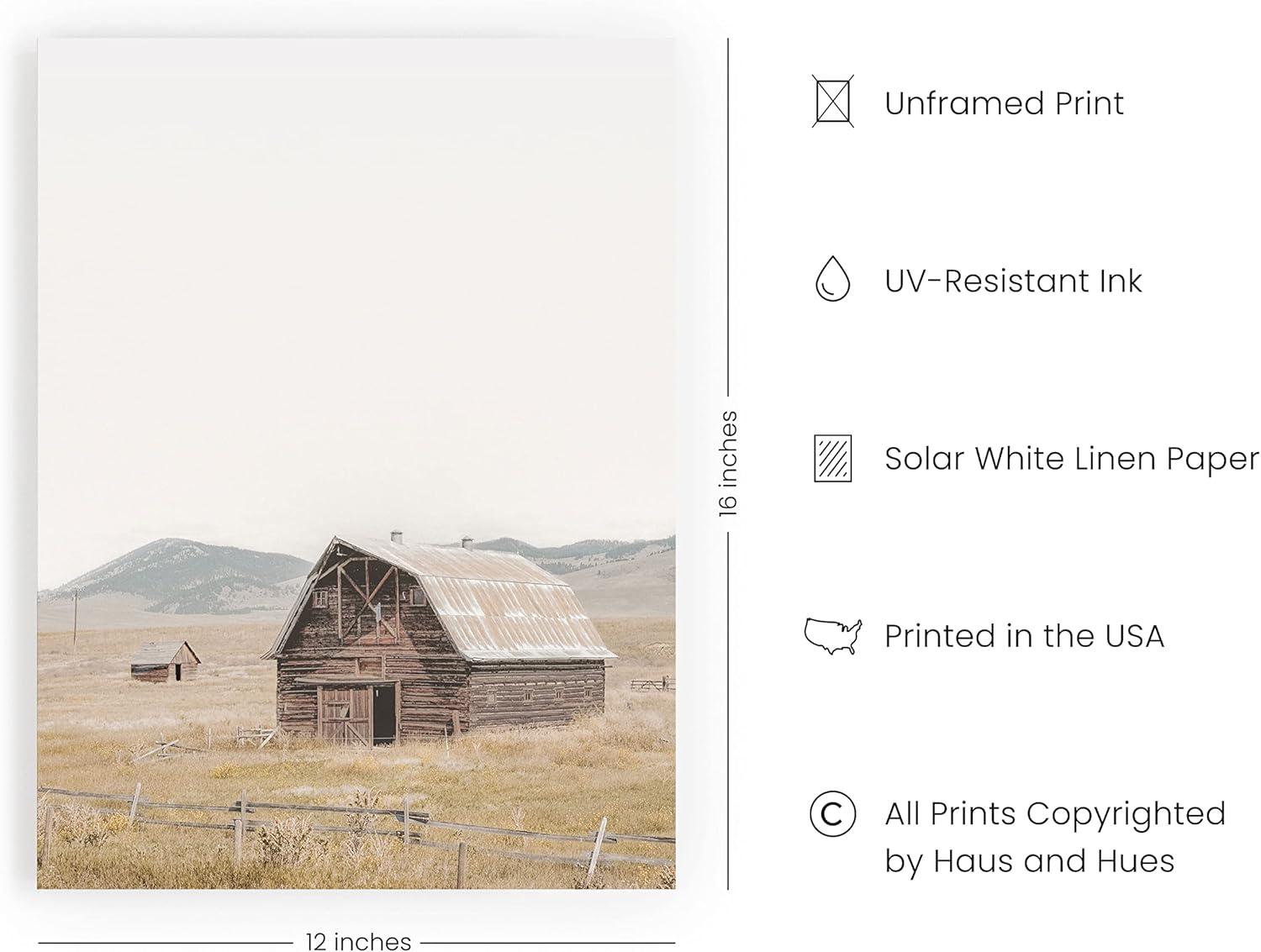Image resolution: width=1261 pixels, height=952 pixels.
Task: Click the small shed left of barn
Action: (x=166, y=661)
